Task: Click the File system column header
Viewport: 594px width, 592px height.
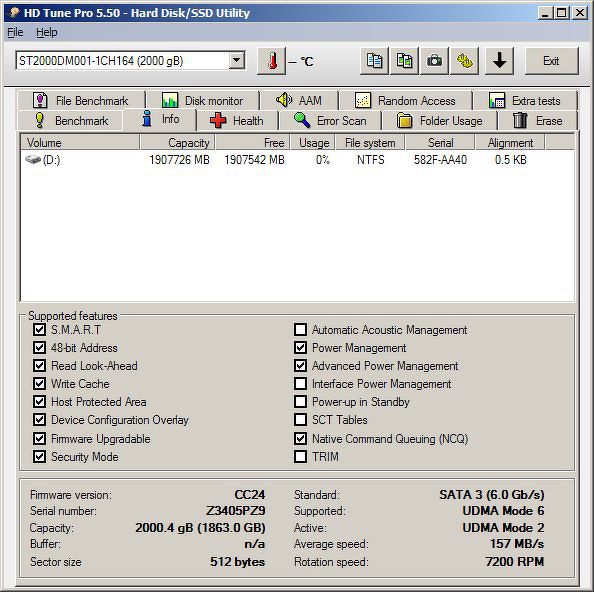Action: tap(370, 142)
